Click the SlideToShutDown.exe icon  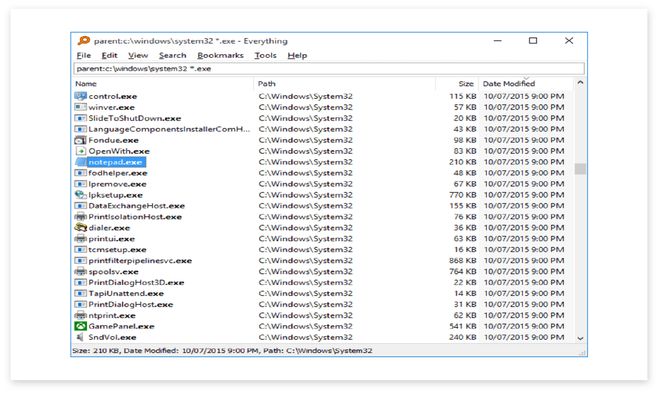[x=80, y=118]
